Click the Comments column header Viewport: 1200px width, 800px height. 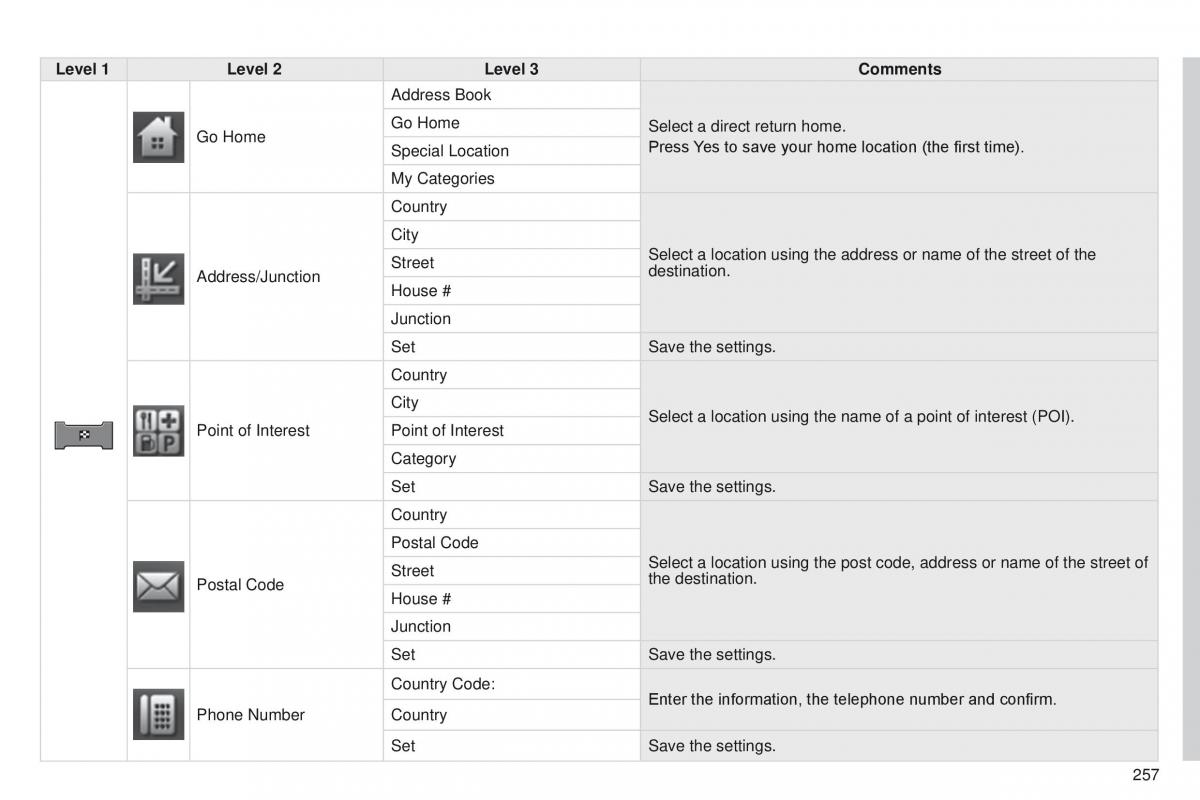coord(899,69)
